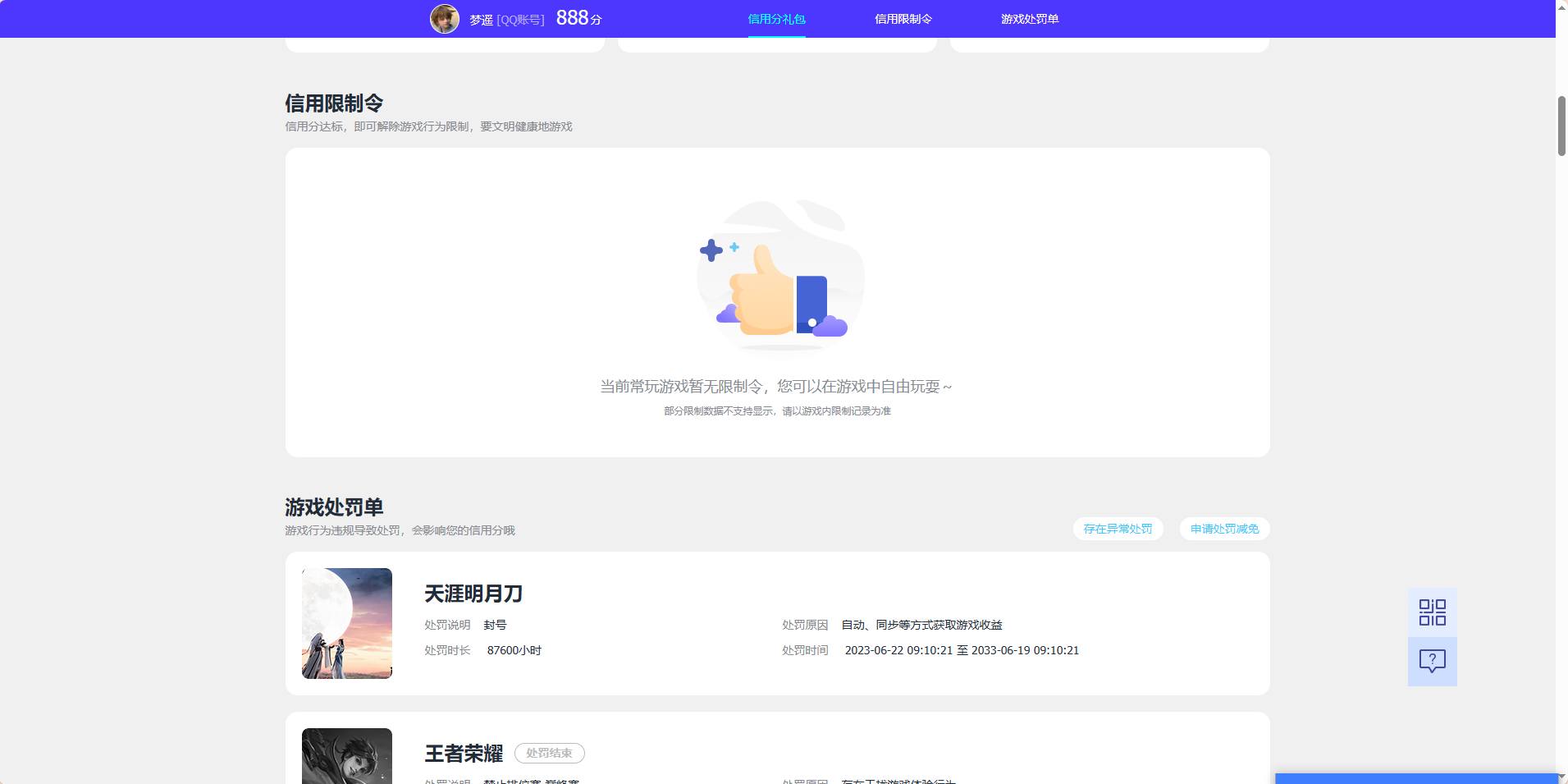Click the 信用限制令 section heading

[334, 103]
